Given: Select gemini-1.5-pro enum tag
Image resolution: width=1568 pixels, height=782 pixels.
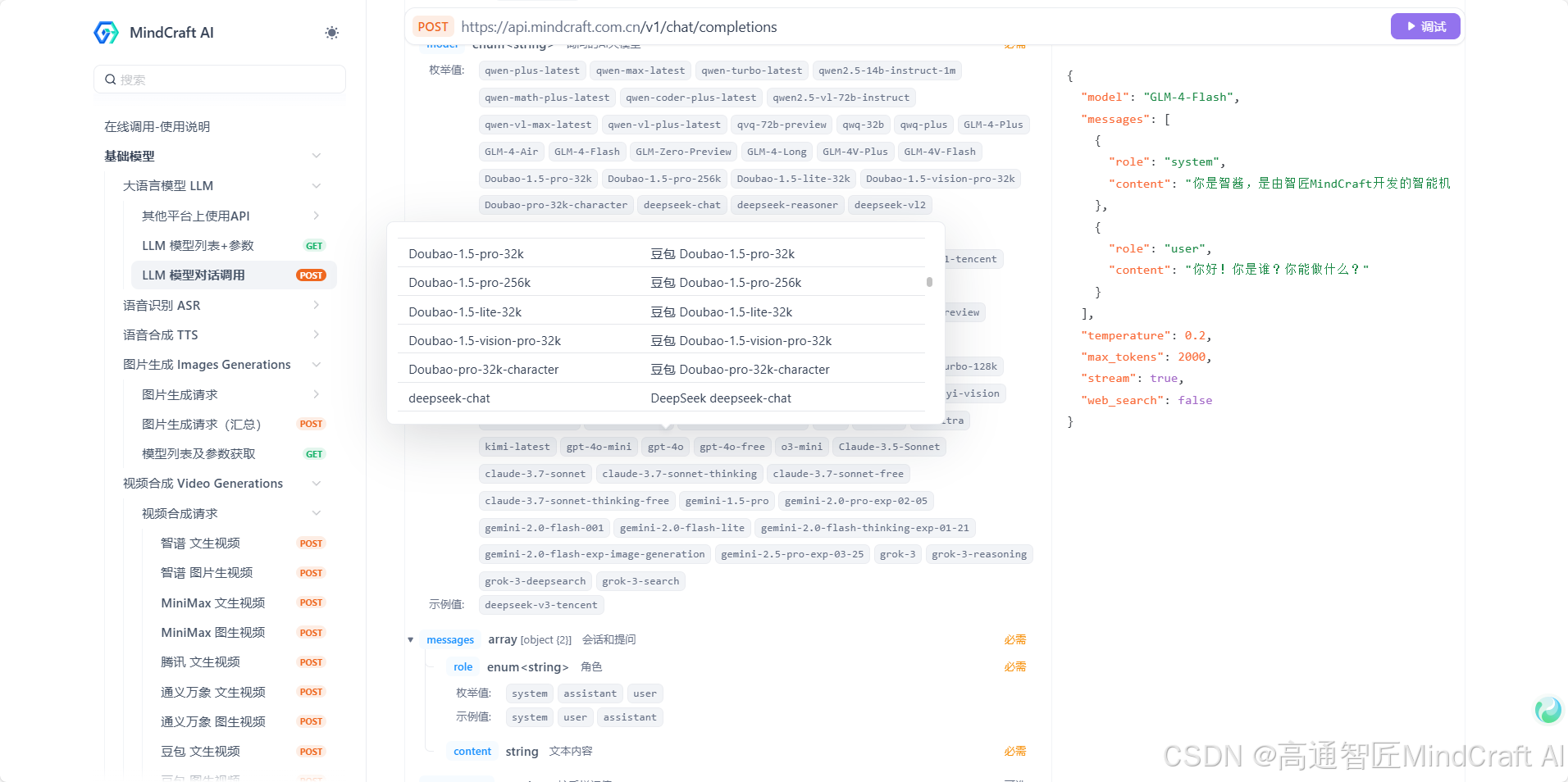Looking at the screenshot, I should click(727, 501).
